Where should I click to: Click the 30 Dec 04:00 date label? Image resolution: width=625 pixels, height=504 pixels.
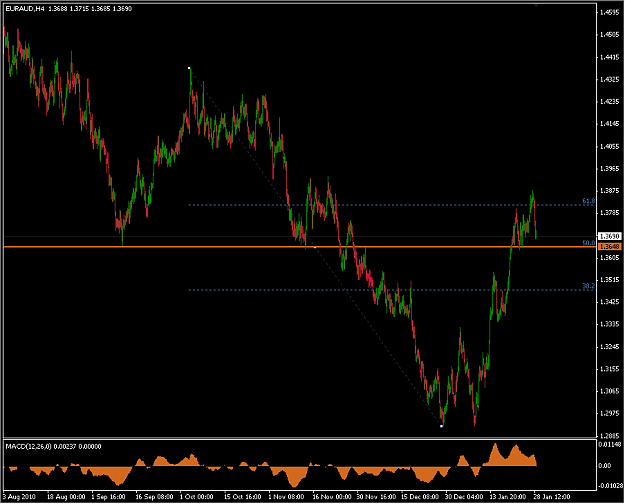465,497
